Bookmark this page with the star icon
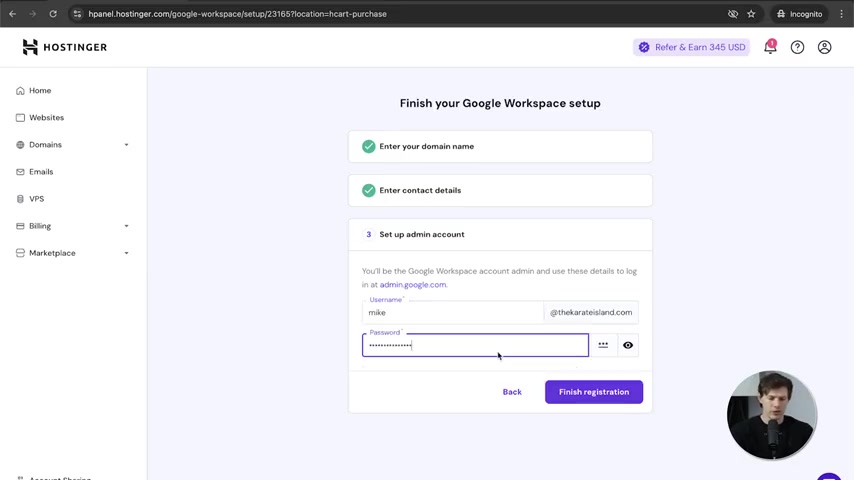 point(751,14)
